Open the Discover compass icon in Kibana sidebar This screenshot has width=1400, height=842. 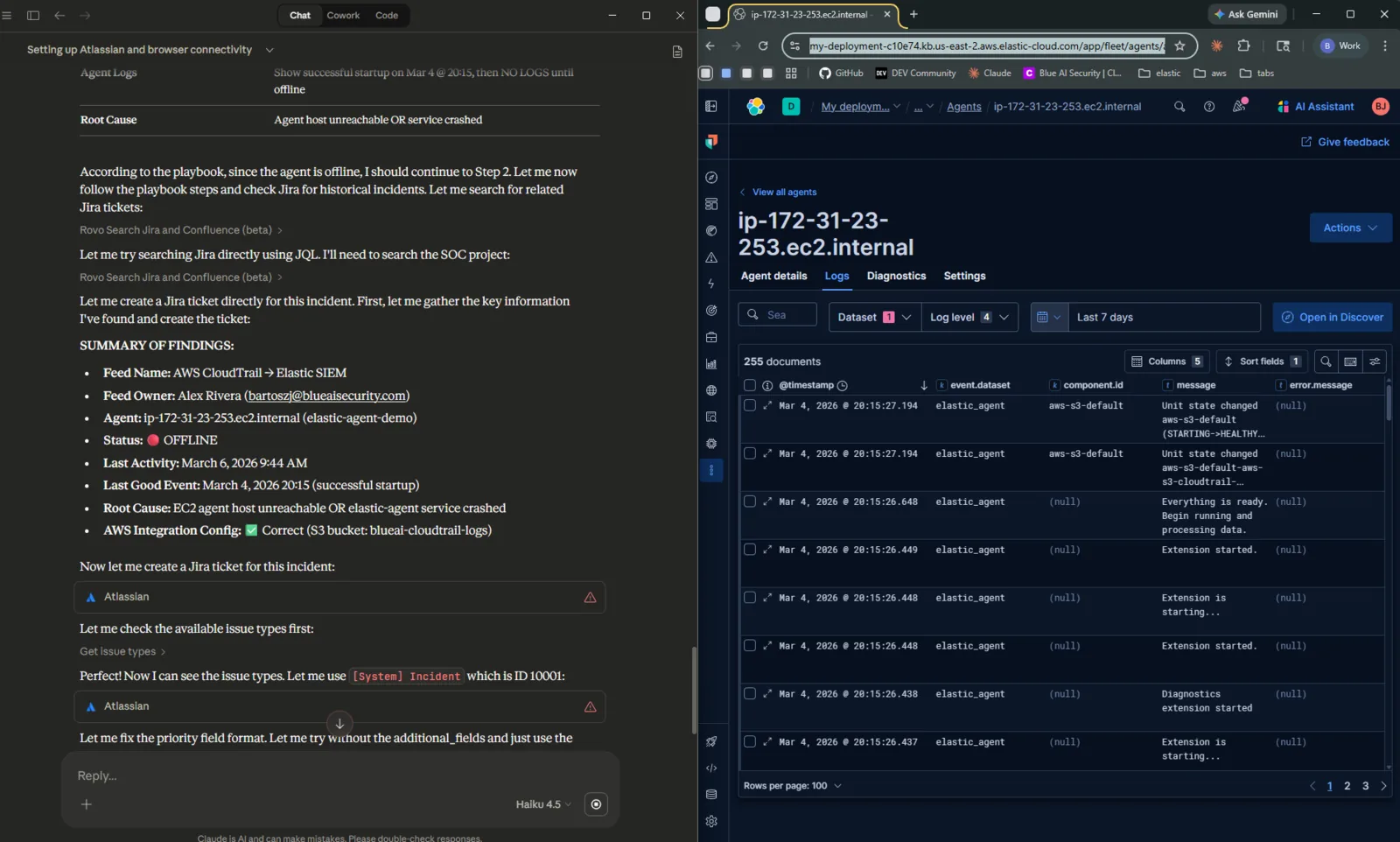click(711, 178)
